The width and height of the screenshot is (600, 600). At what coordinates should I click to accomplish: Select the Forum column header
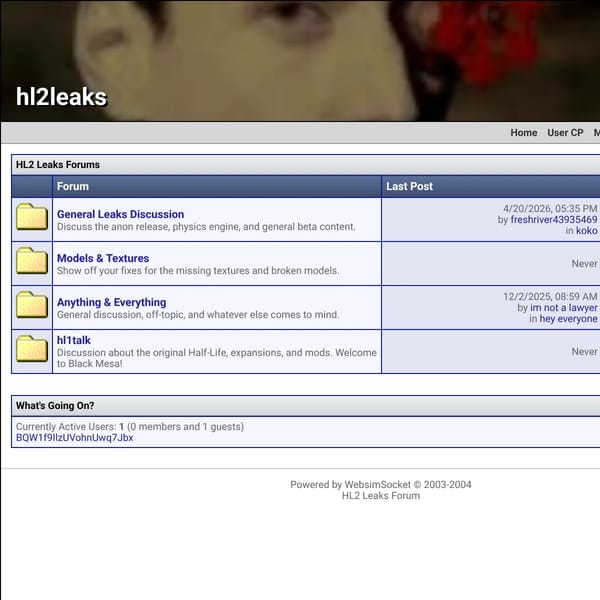coord(73,186)
